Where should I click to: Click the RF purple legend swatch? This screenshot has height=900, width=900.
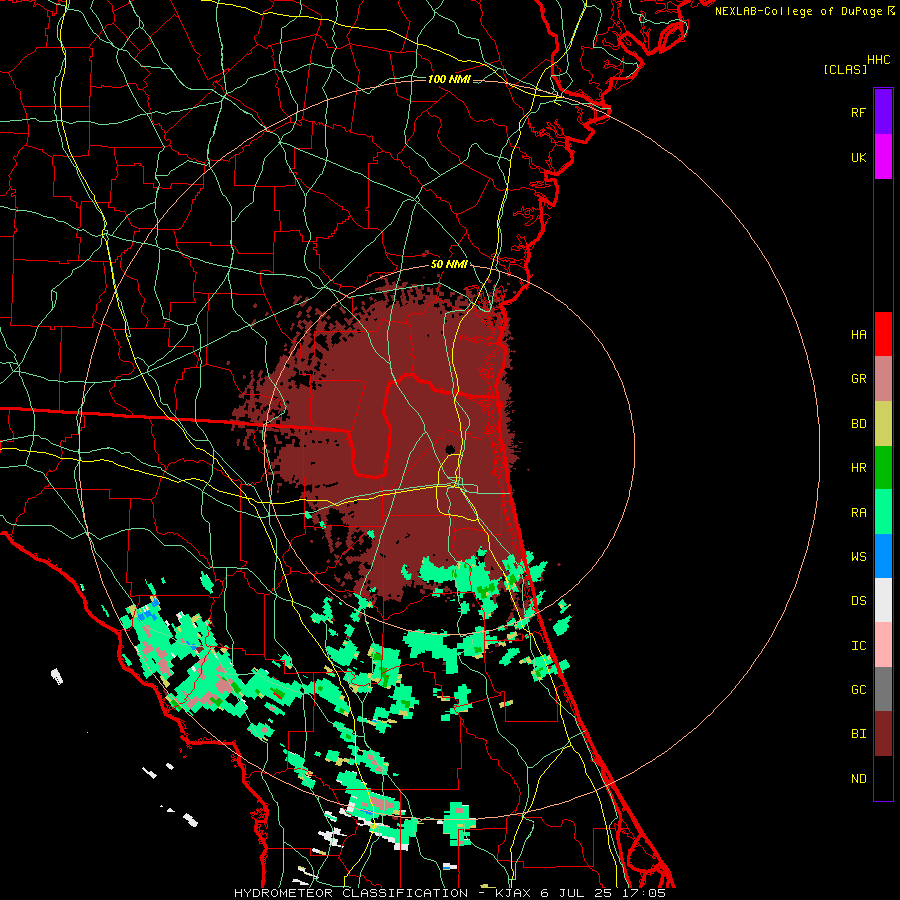pyautogui.click(x=883, y=112)
